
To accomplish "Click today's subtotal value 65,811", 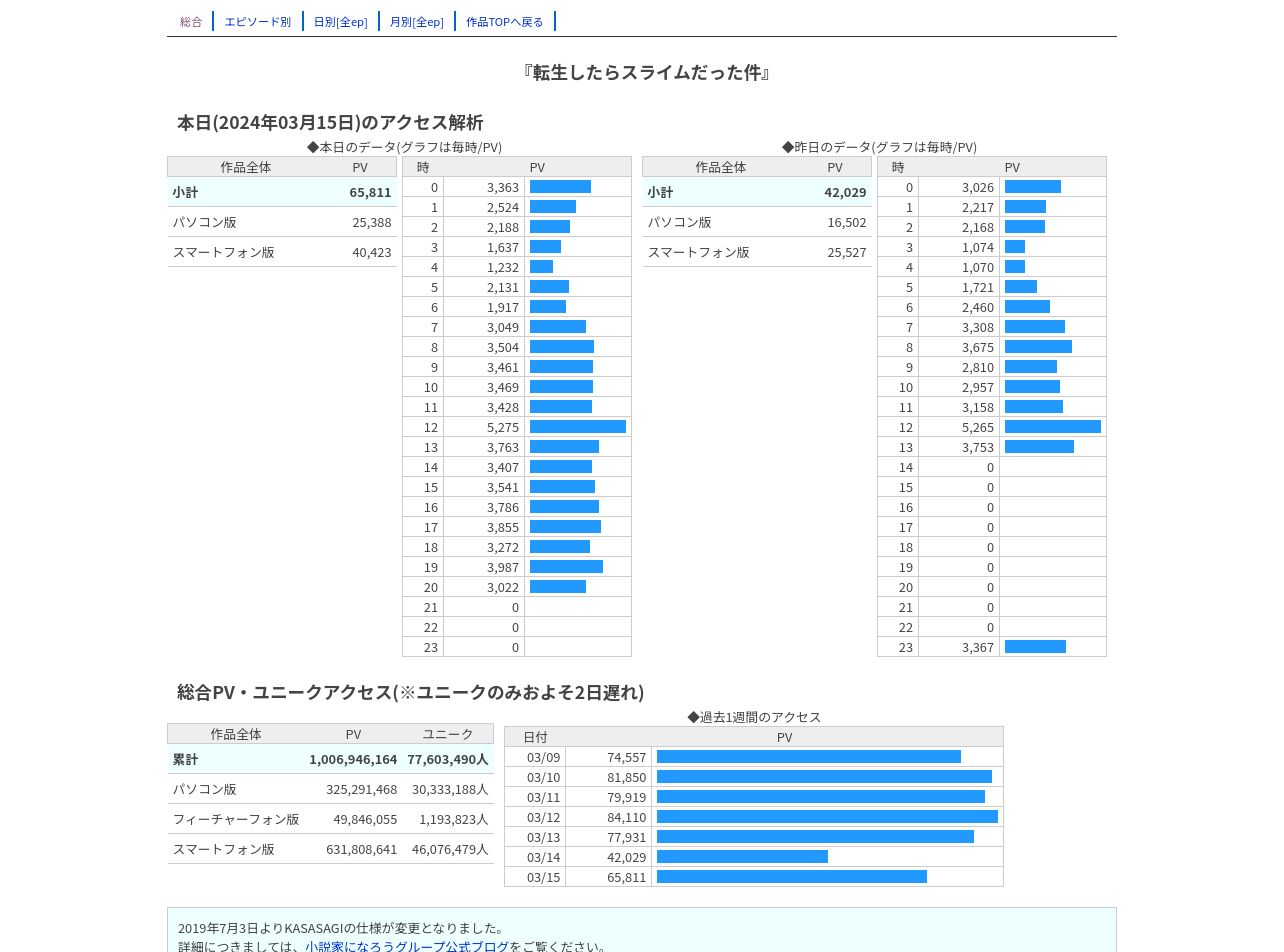I will coord(370,192).
